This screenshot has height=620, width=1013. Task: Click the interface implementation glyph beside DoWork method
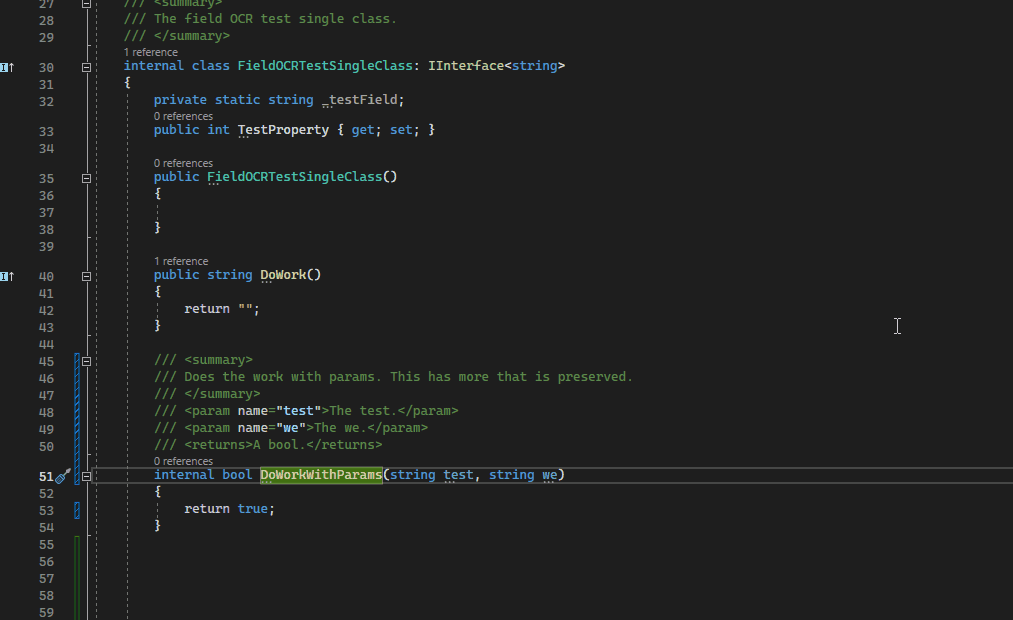pos(6,275)
